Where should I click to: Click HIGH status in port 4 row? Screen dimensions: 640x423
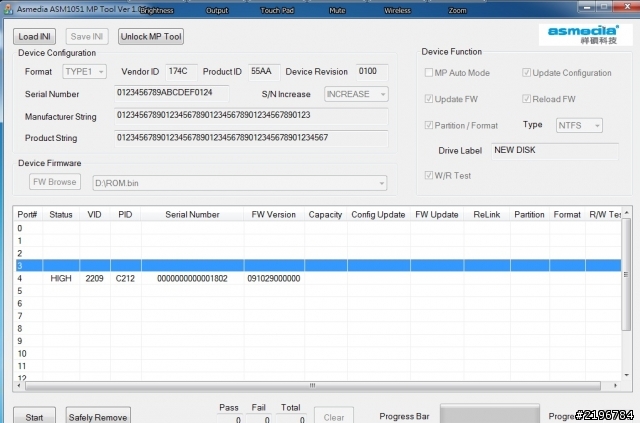(61, 278)
